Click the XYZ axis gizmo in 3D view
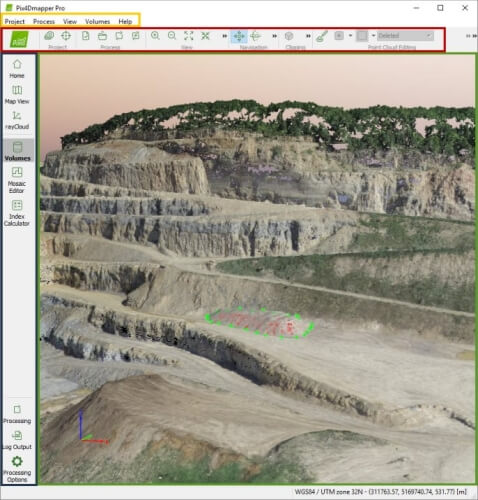Screen dimensions: 478x500 92,427
